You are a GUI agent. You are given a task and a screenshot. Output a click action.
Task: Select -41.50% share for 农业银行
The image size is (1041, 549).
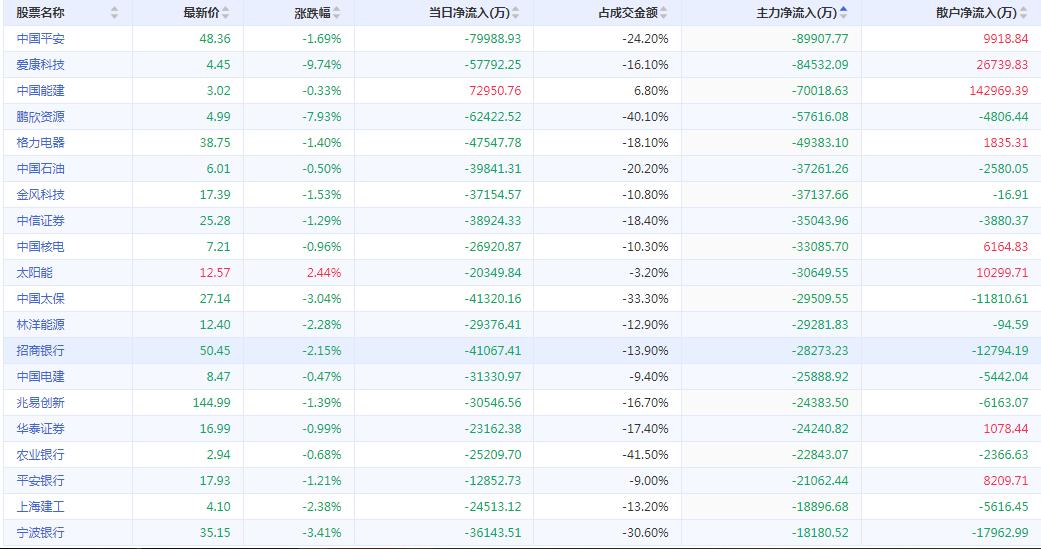(645, 455)
